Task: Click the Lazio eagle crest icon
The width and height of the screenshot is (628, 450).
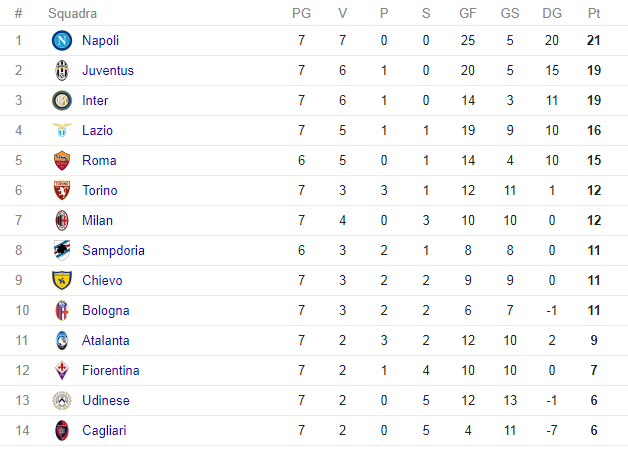Action: (x=62, y=130)
